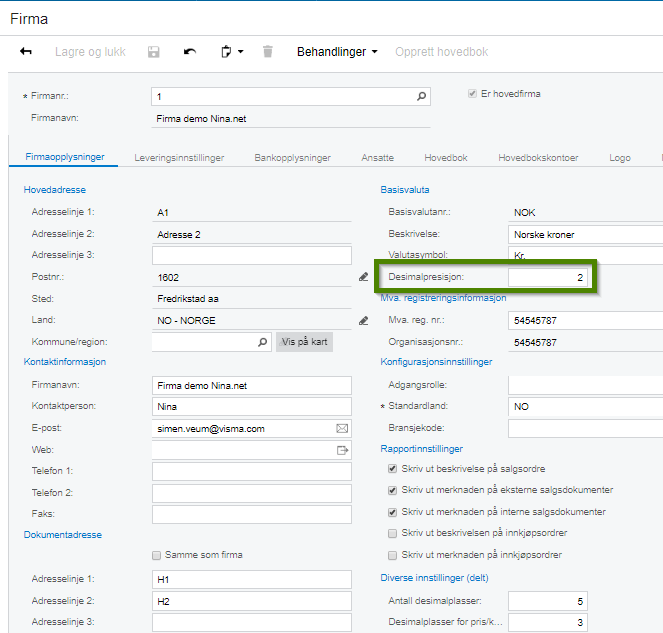Click the back arrow icon in toolbar
663x633 pixels.
click(26, 52)
